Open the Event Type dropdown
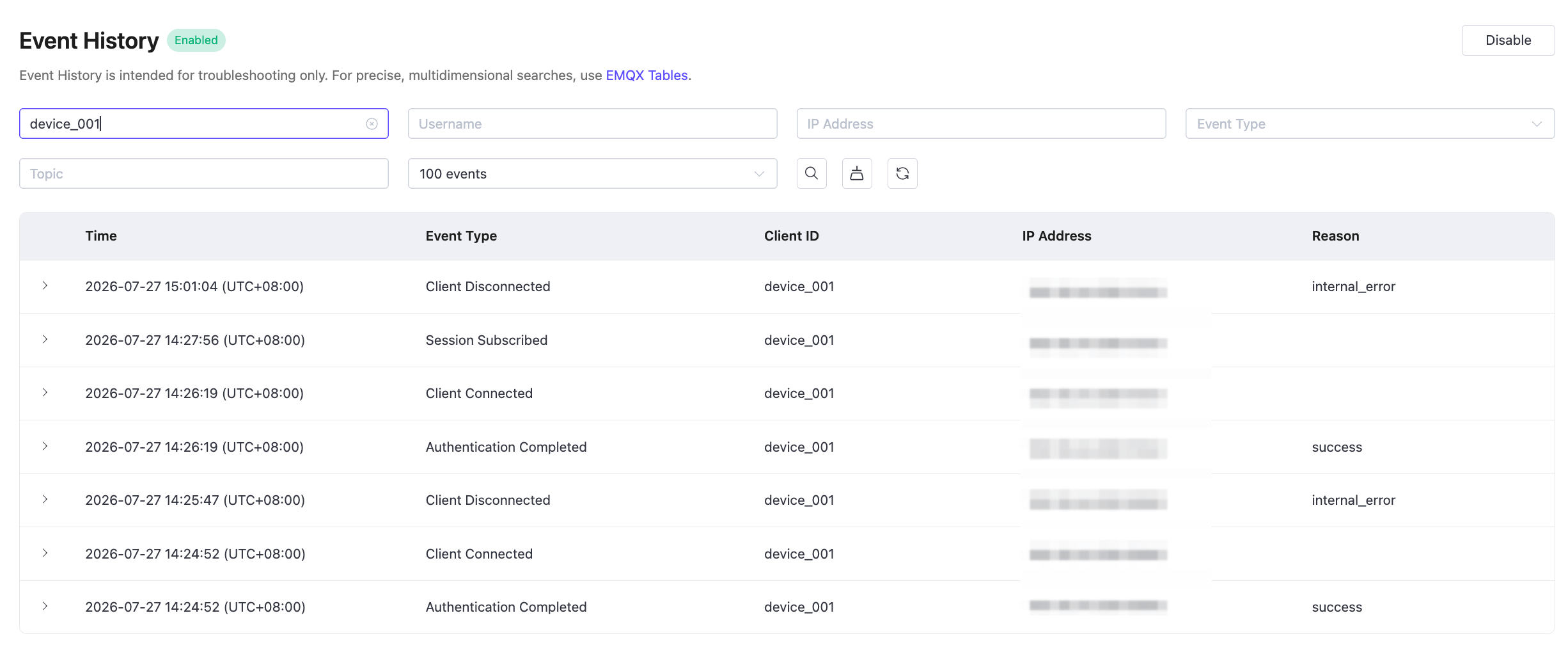 (x=1370, y=123)
